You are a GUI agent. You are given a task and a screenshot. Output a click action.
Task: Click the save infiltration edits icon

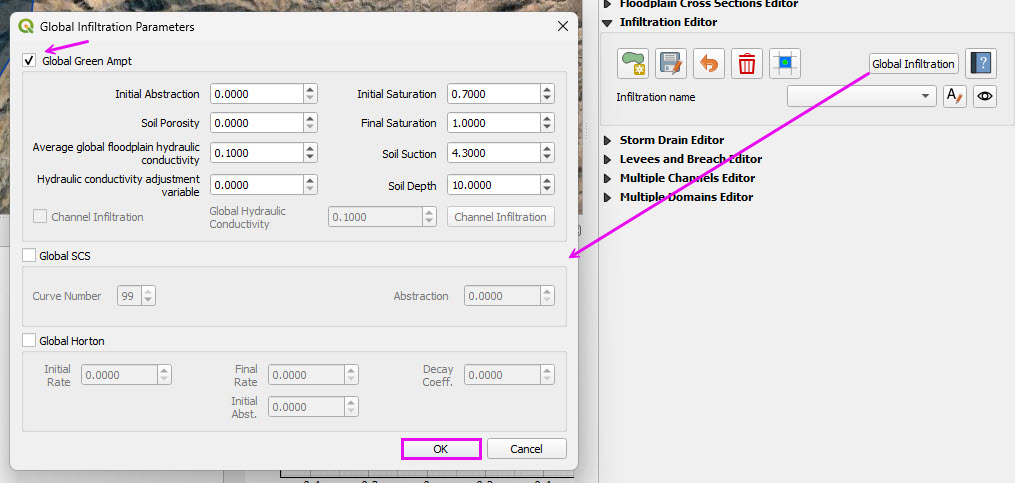click(671, 64)
